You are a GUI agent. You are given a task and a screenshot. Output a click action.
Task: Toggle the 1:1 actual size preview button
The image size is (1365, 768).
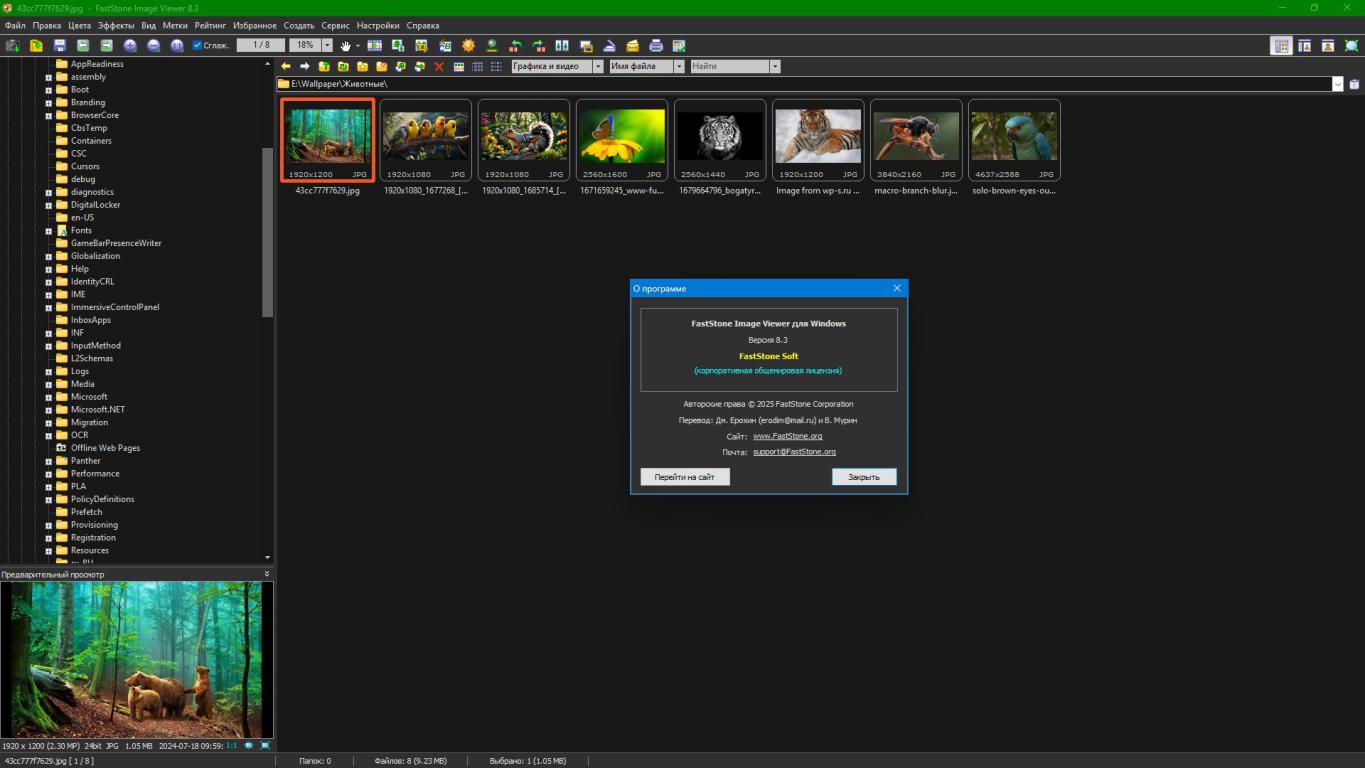(x=232, y=746)
